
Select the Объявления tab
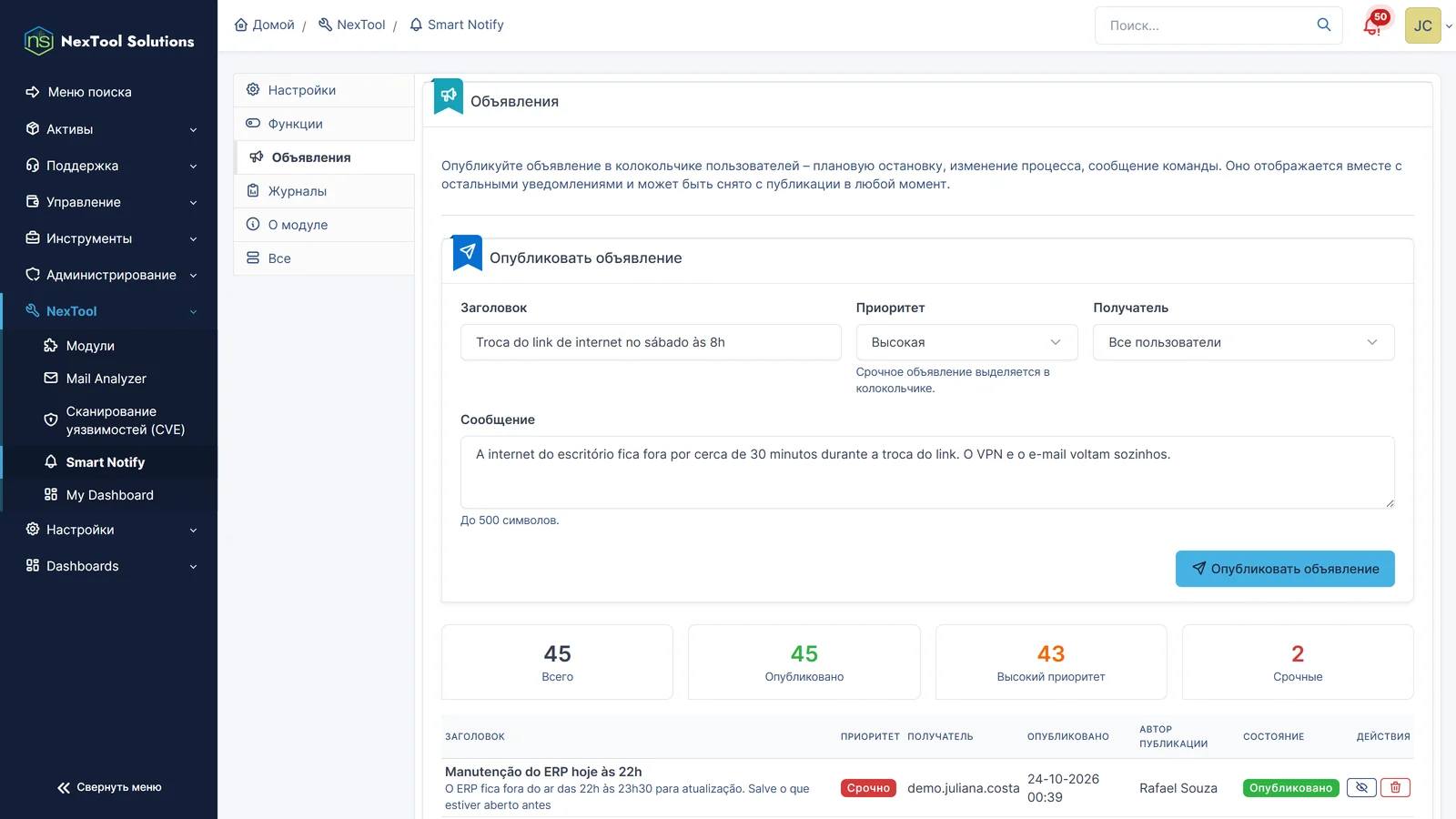click(x=324, y=157)
